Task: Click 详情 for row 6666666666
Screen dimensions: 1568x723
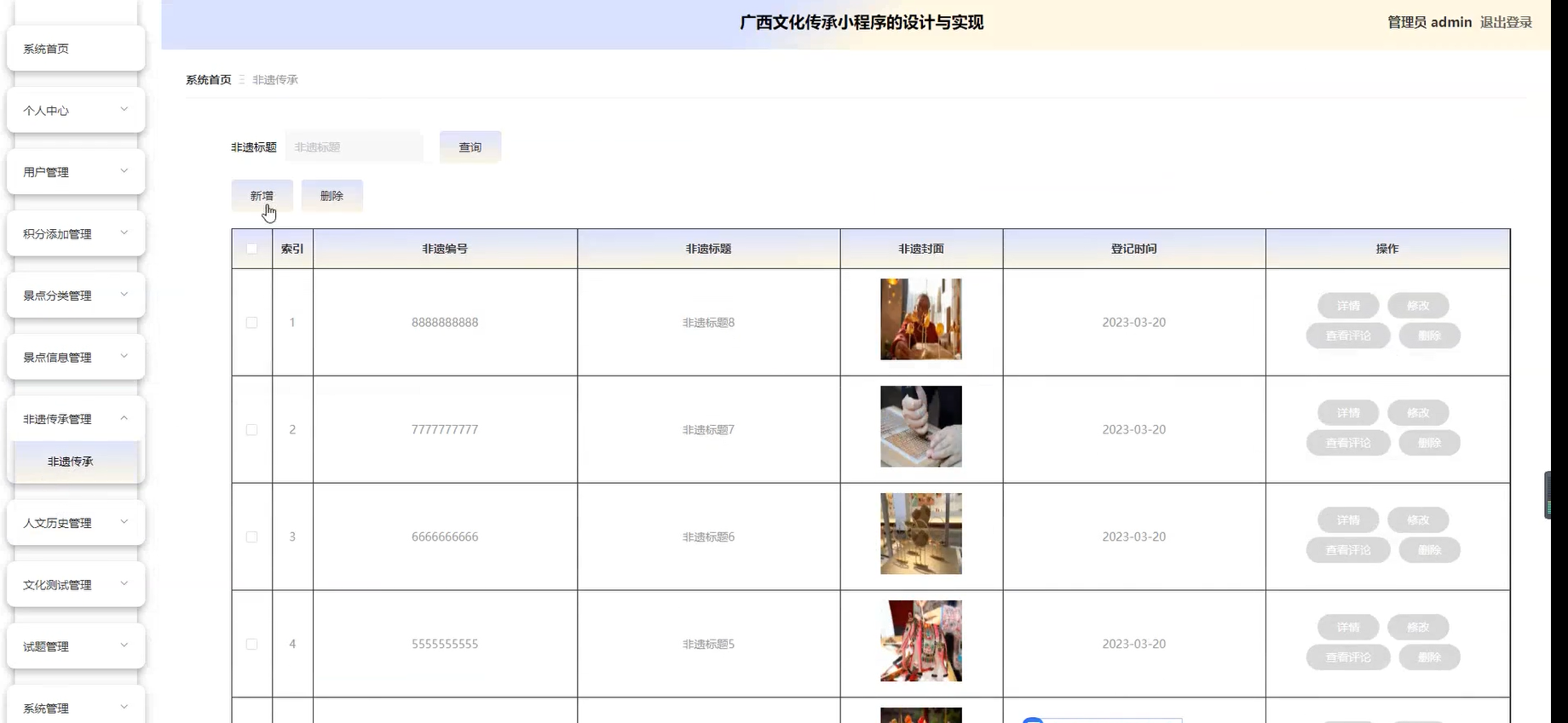Action: pyautogui.click(x=1348, y=520)
